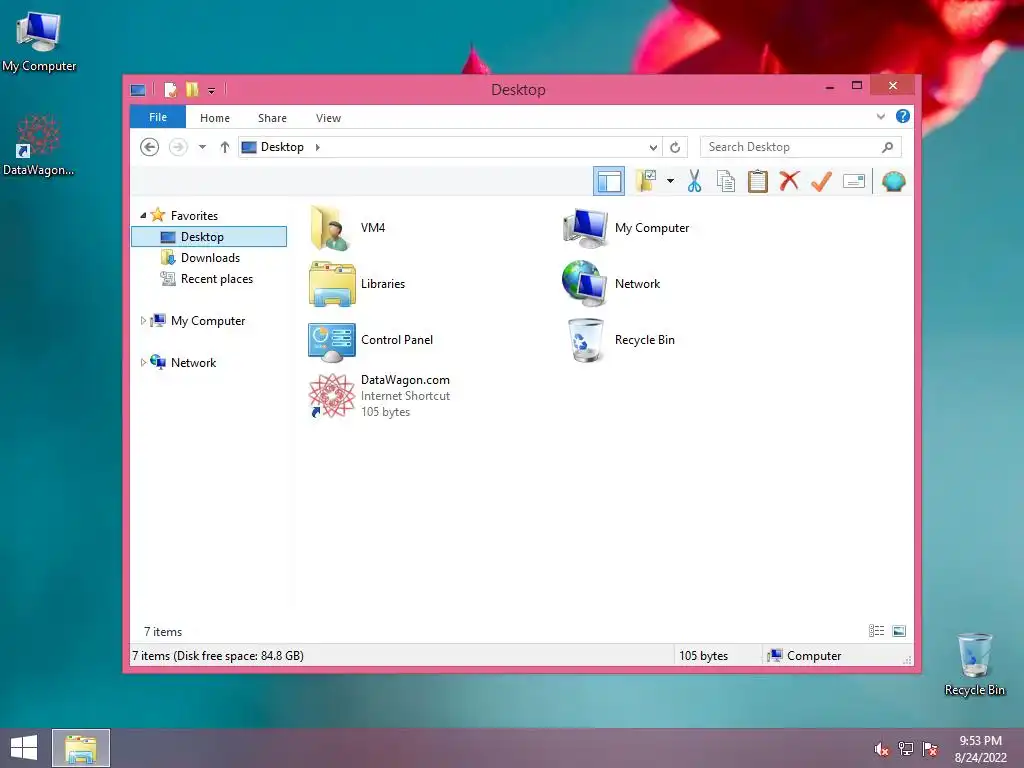The image size is (1024, 768).
Task: Select Desktop in the navigation pane
Action: click(209, 236)
